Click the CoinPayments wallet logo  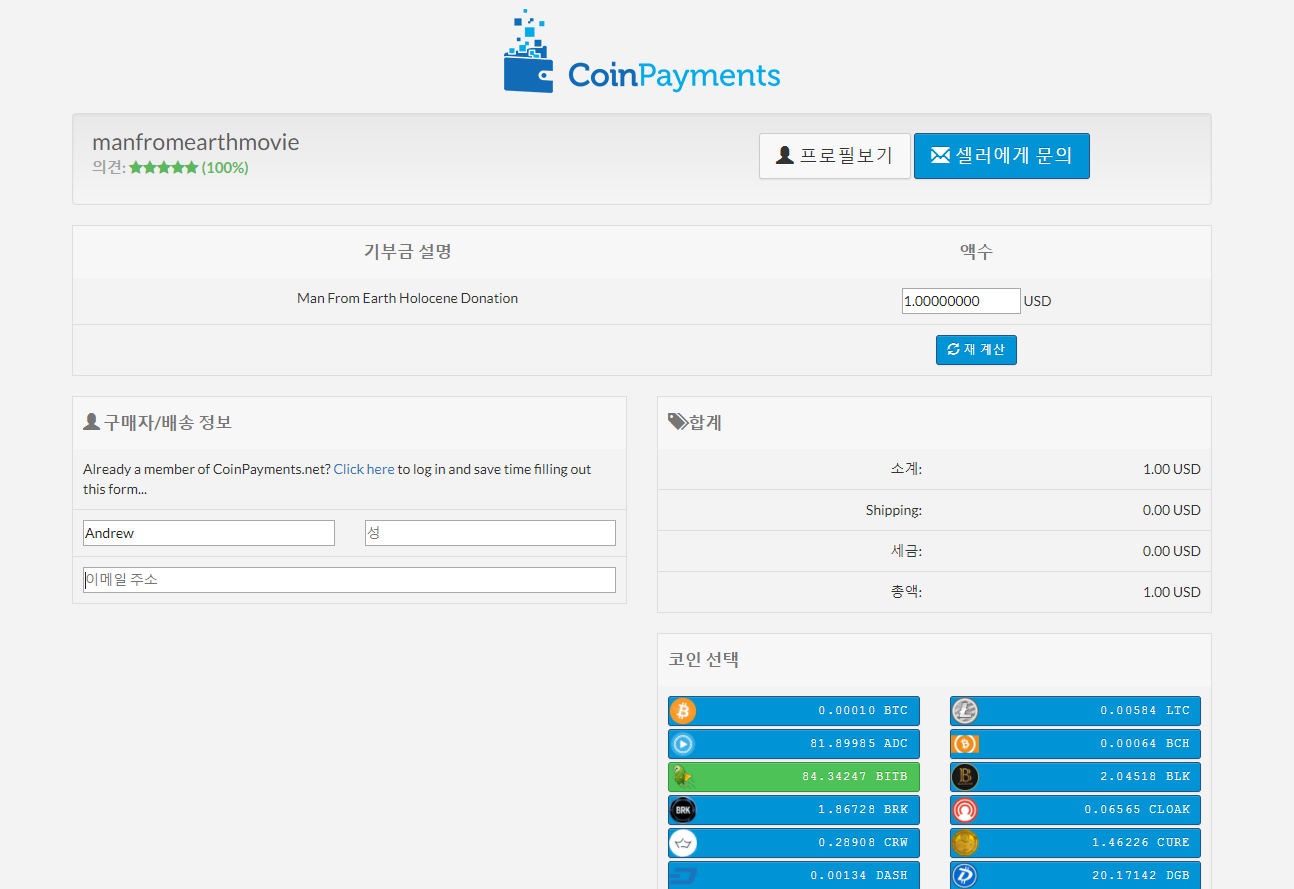click(x=641, y=52)
